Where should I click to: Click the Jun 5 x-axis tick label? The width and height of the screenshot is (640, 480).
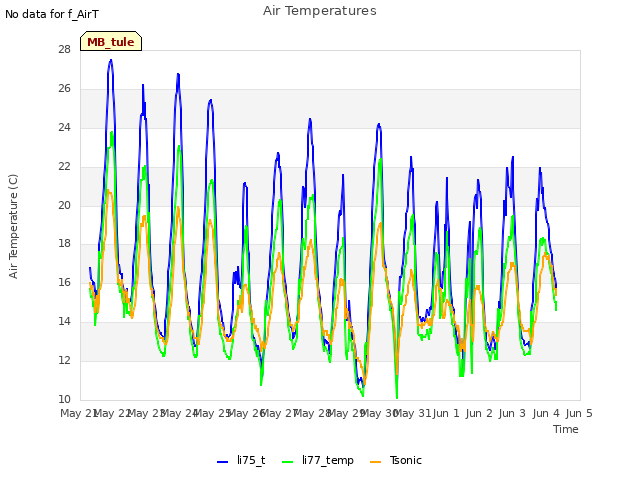(x=579, y=413)
